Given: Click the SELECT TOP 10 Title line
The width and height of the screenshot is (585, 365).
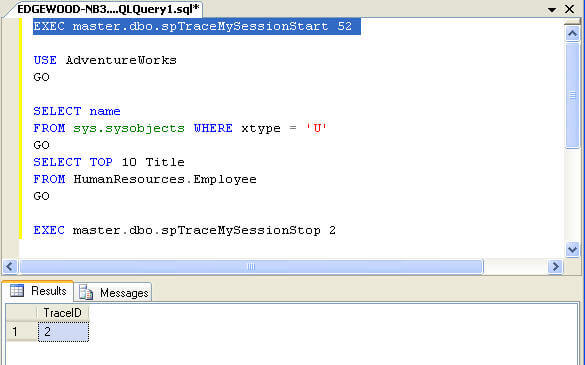Looking at the screenshot, I should tap(109, 162).
